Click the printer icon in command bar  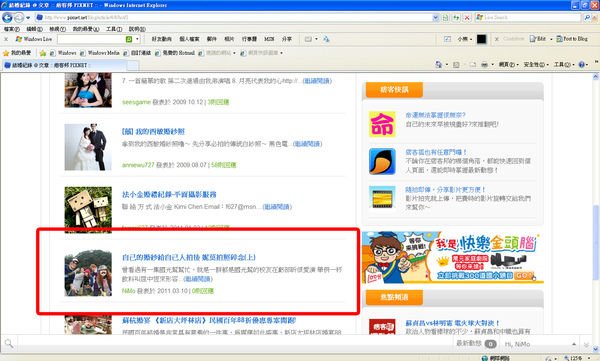click(484, 65)
